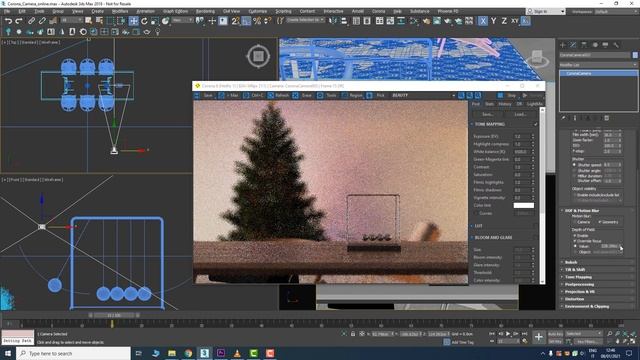The height and width of the screenshot is (360, 640).
Task: Click the Refresh icon in frame buffer
Action: click(271, 95)
